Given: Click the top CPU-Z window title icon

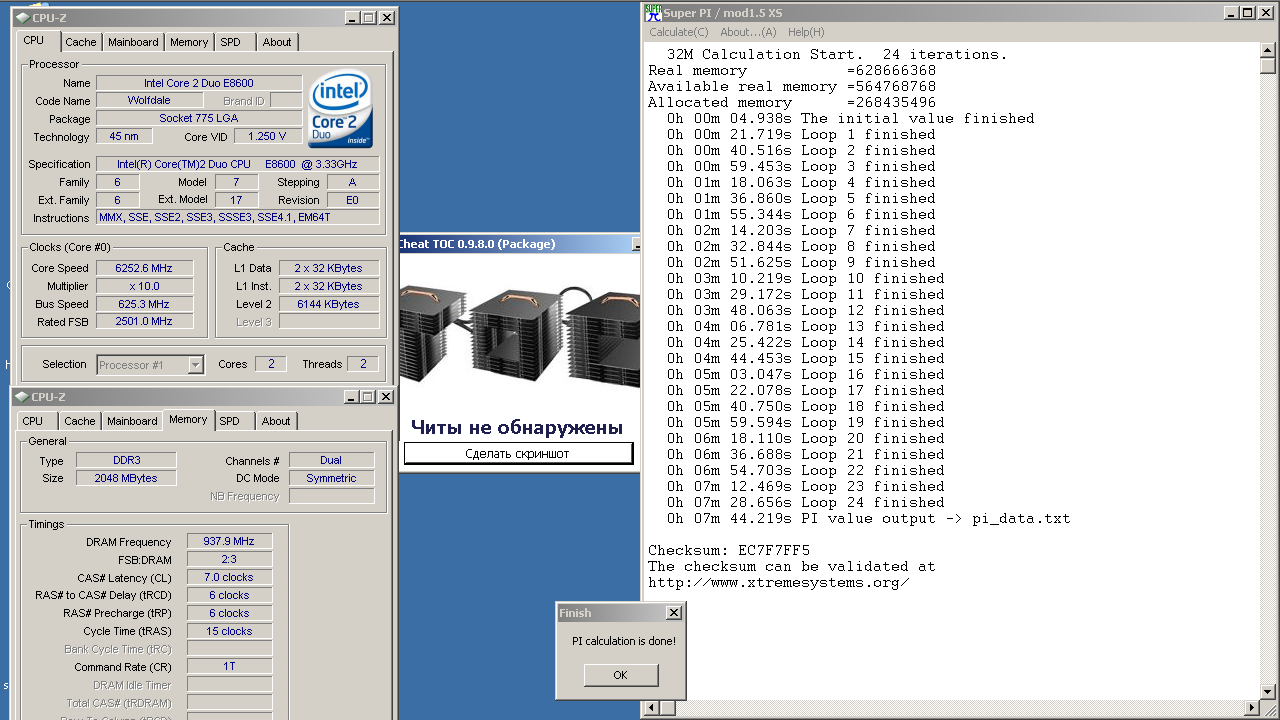Looking at the screenshot, I should [22, 18].
